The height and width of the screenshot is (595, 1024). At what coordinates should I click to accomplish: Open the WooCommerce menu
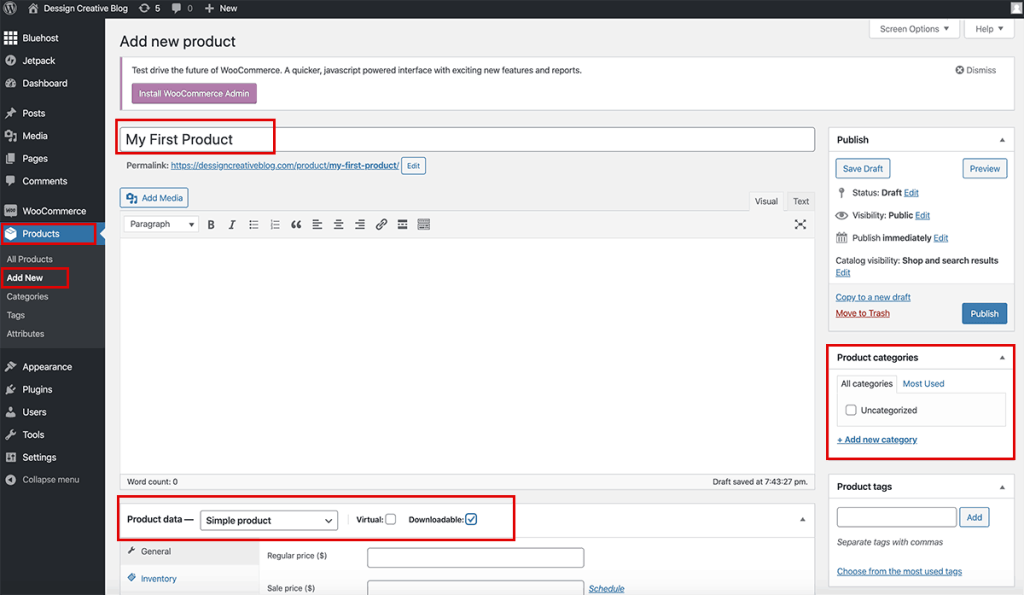[x=52, y=211]
